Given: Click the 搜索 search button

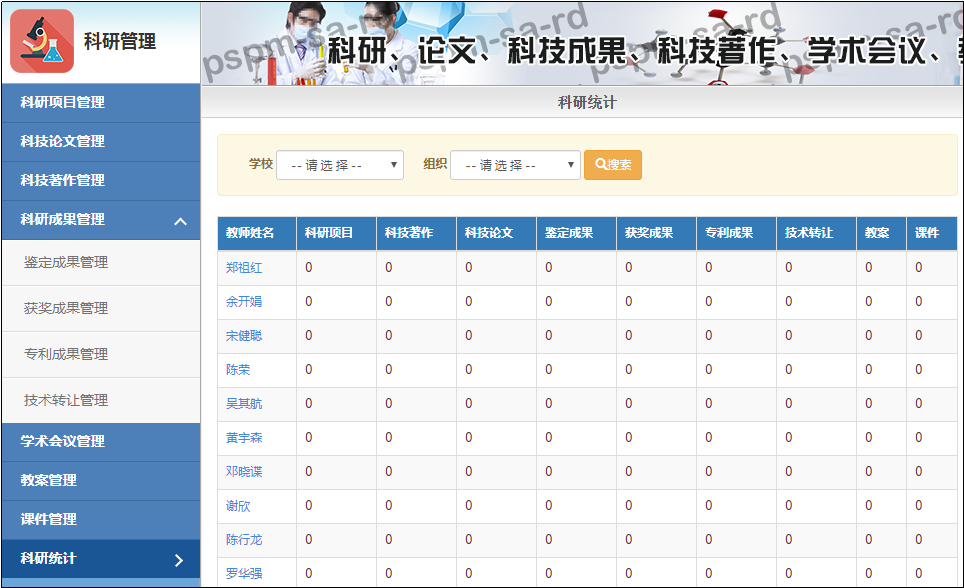Looking at the screenshot, I should [613, 165].
